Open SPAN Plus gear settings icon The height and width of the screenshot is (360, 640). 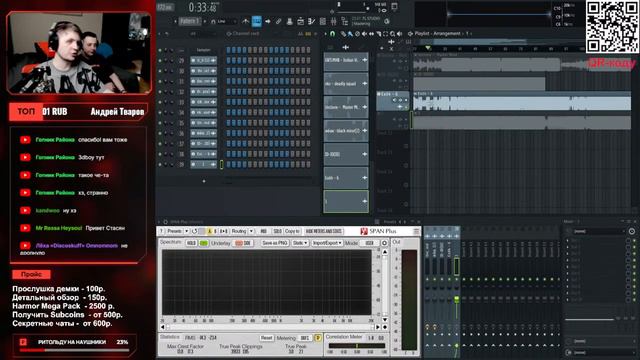(384, 243)
